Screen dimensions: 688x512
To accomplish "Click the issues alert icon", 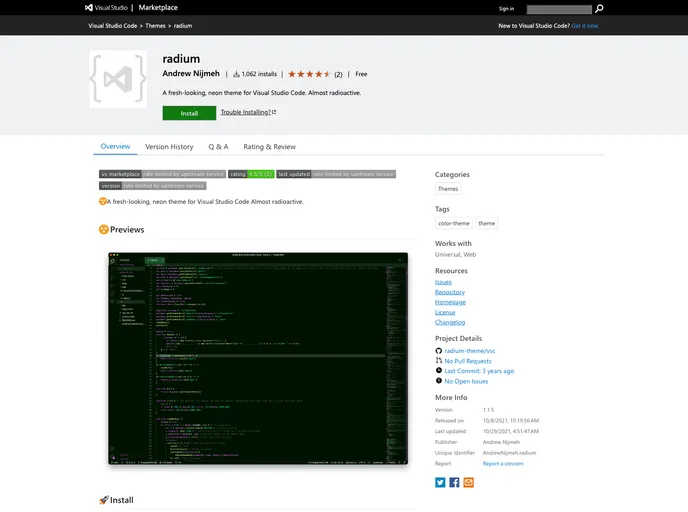I will 438,381.
